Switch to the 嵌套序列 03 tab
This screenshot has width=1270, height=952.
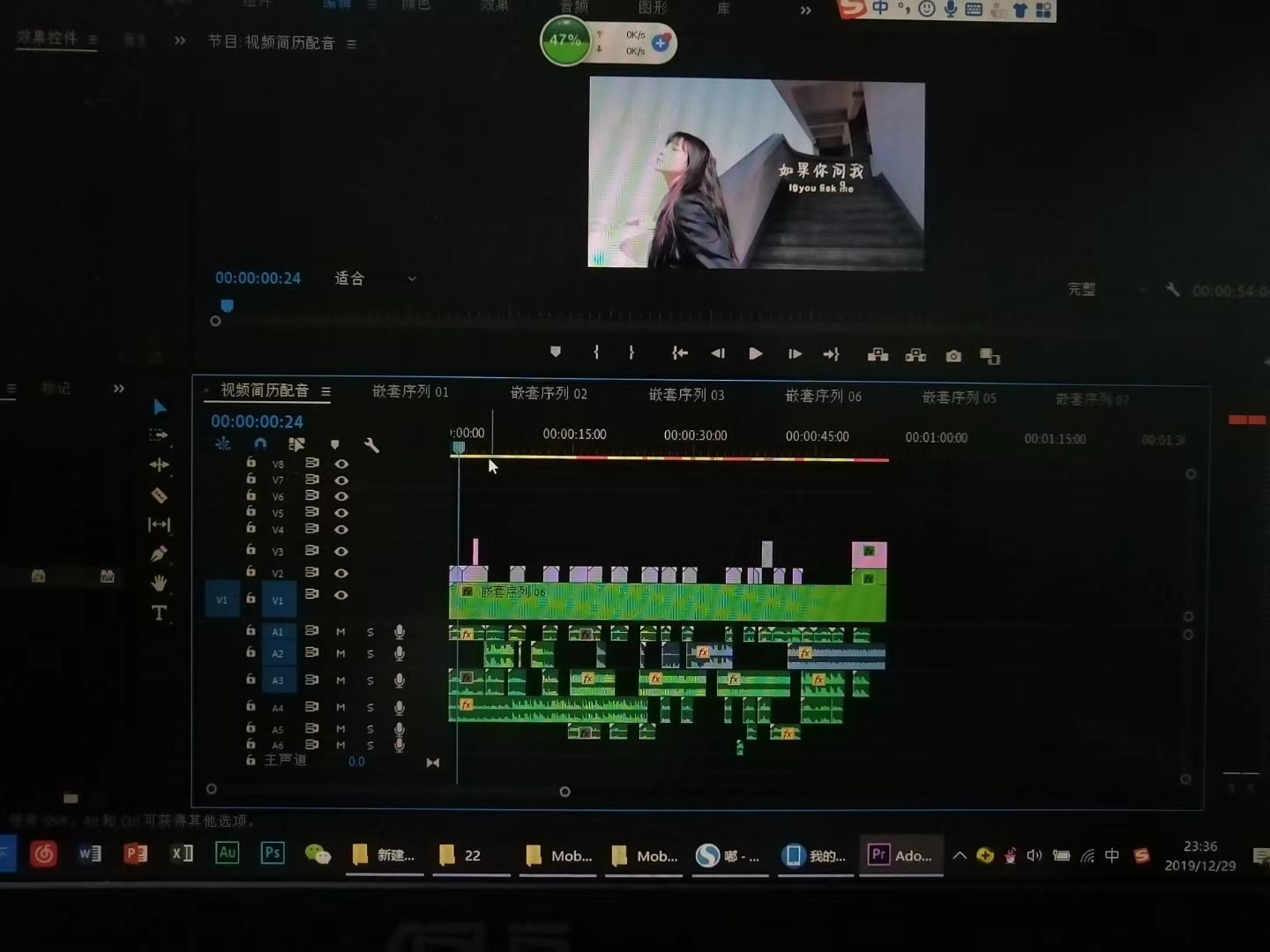[686, 395]
